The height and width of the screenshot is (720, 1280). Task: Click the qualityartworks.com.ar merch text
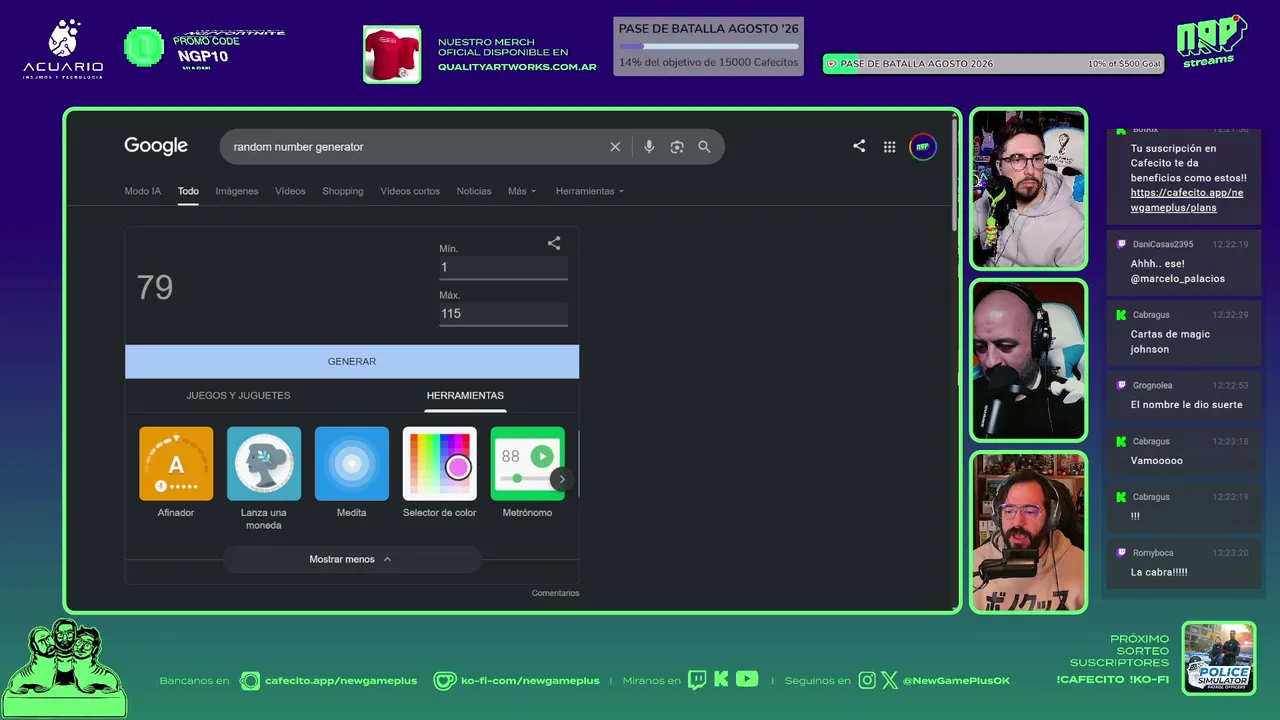click(517, 67)
